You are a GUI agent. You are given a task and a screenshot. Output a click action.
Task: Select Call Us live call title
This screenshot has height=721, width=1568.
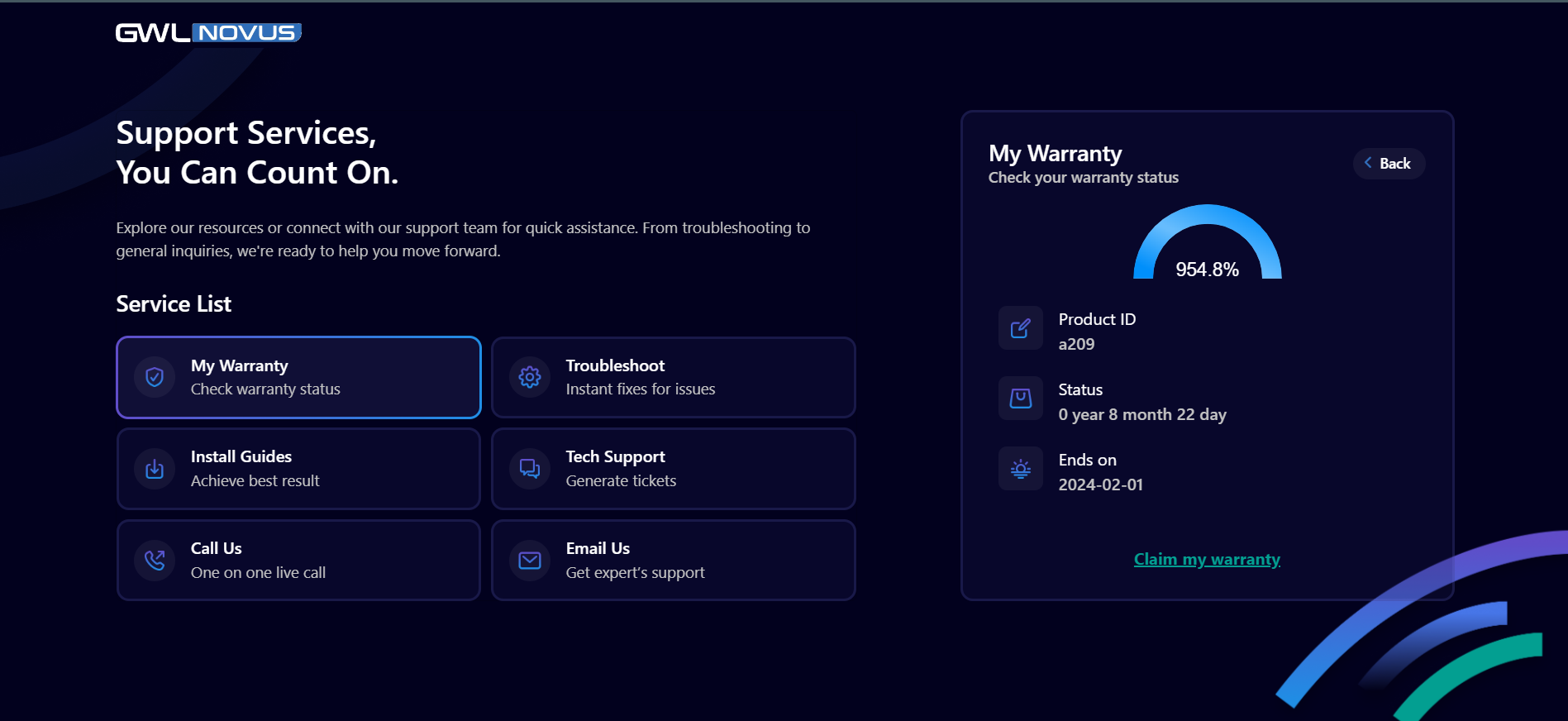point(217,548)
